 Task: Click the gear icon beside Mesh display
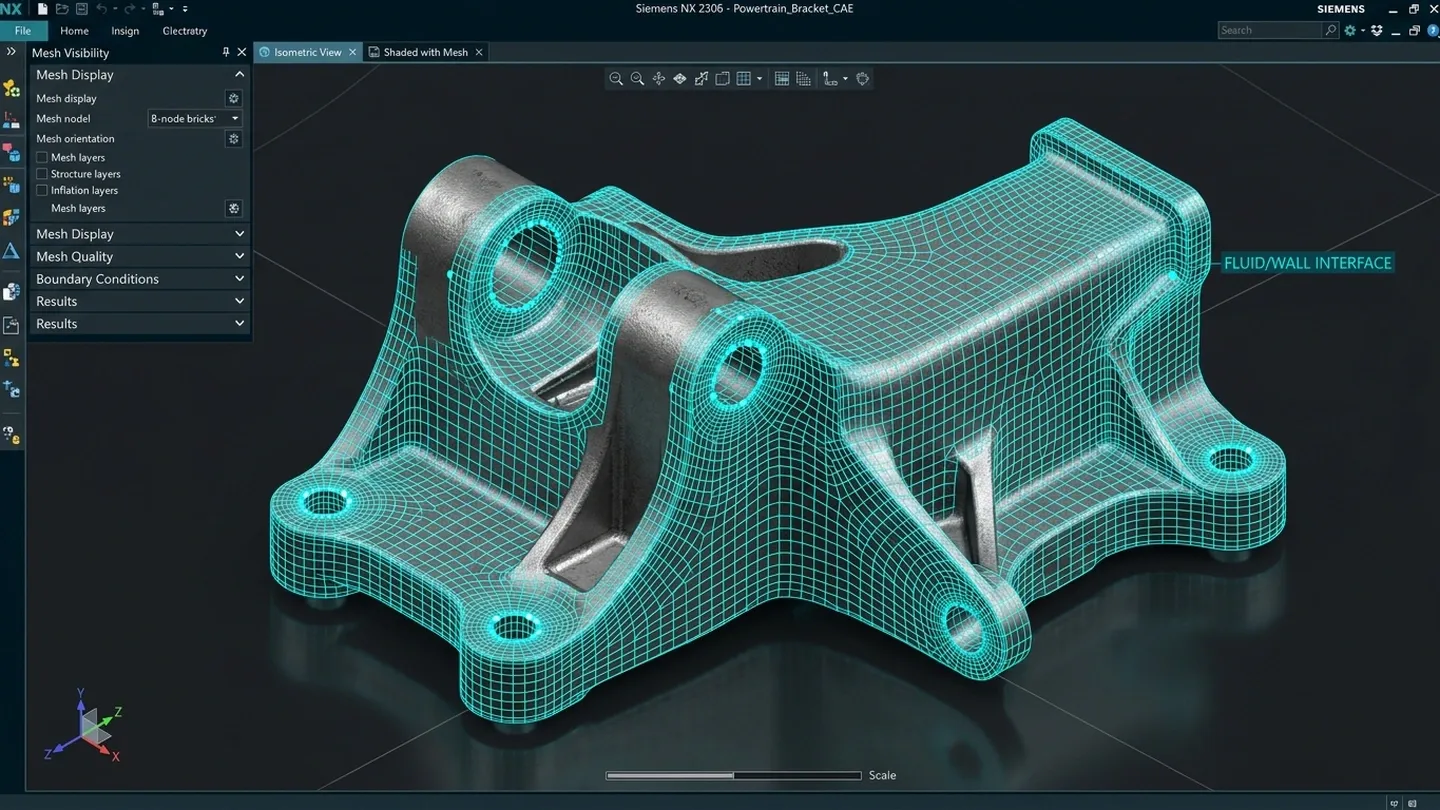[233, 98]
